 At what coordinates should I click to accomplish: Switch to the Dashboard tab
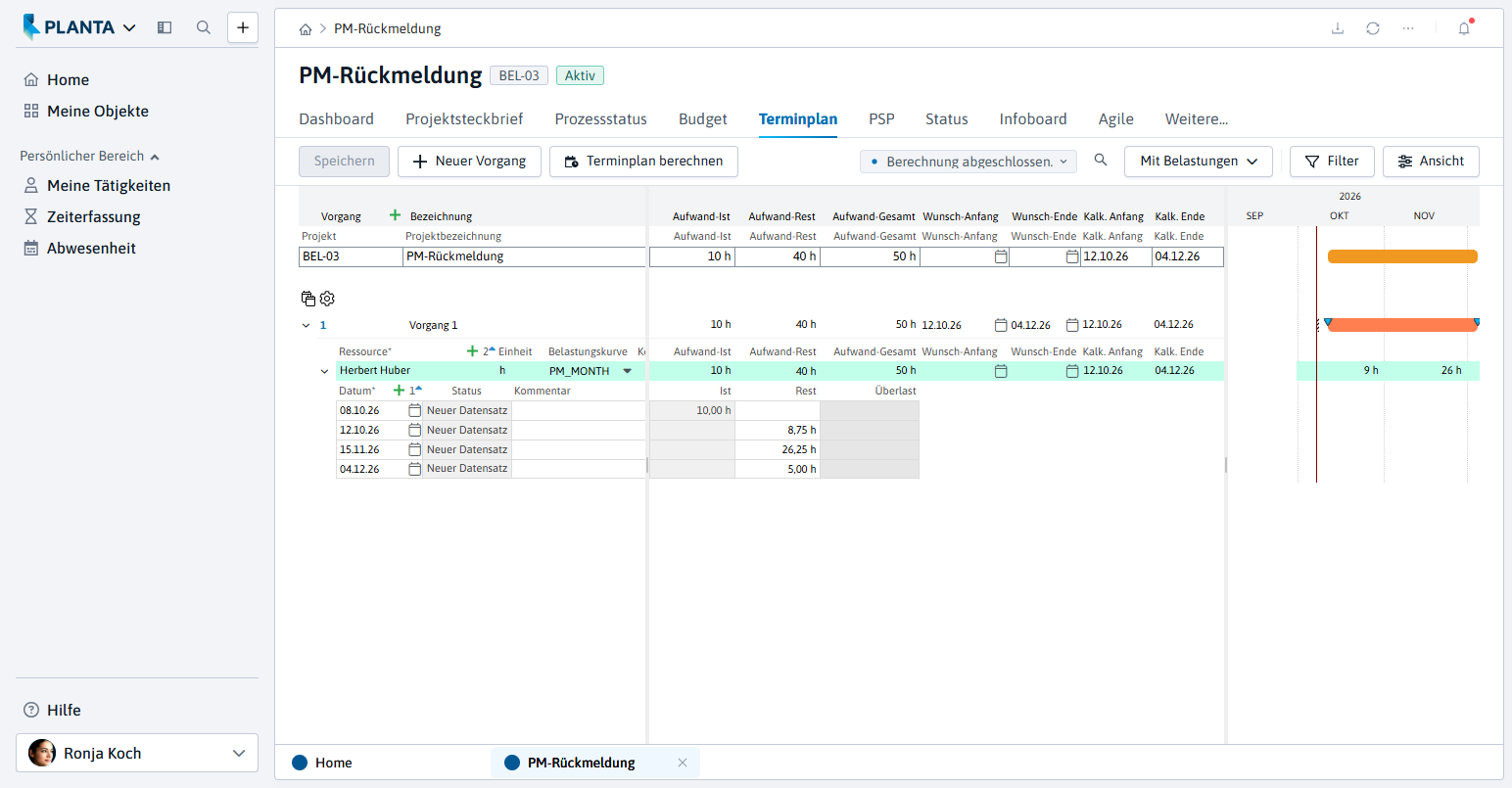point(337,119)
